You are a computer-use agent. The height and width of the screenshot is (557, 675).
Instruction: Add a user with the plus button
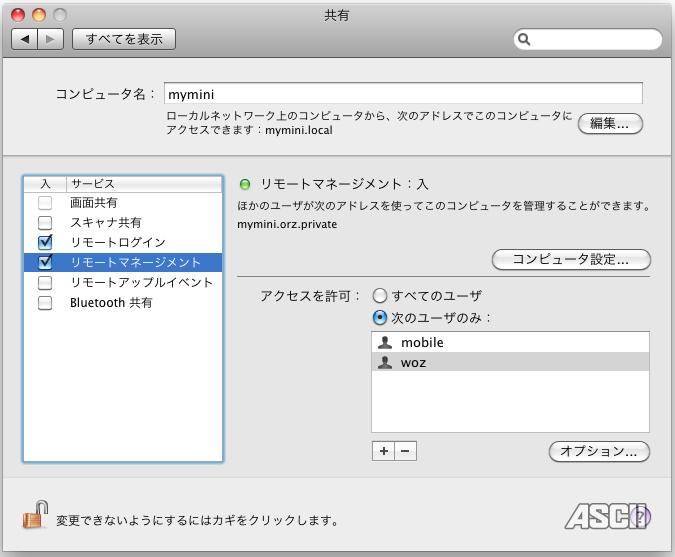383,451
